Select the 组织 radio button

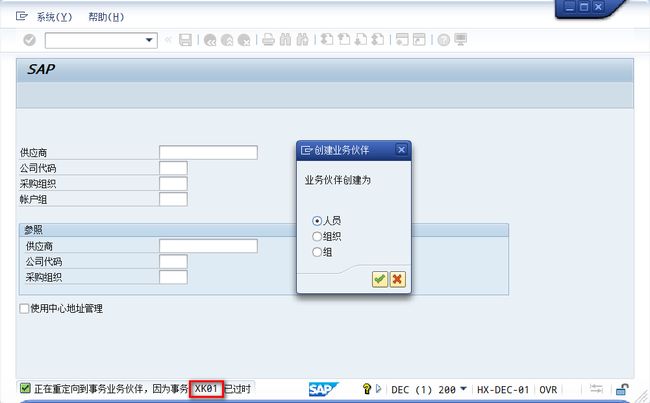click(x=317, y=237)
